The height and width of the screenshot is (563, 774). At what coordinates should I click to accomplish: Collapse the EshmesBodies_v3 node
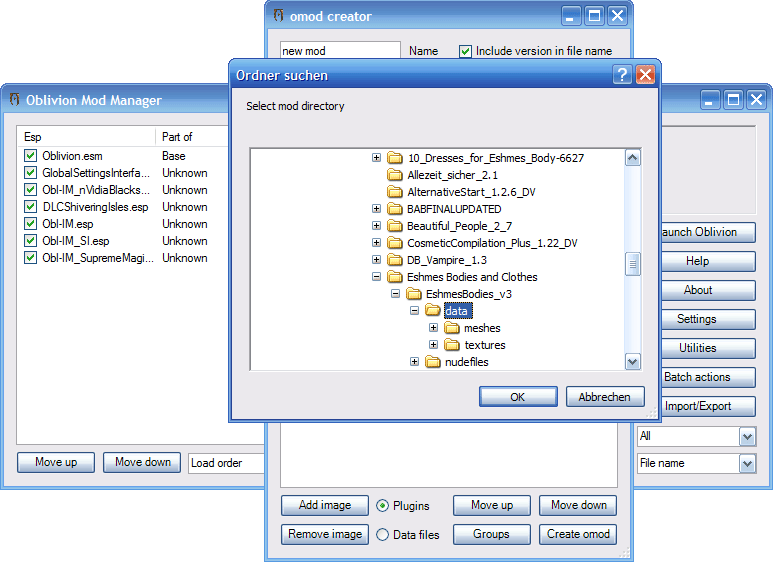[395, 294]
